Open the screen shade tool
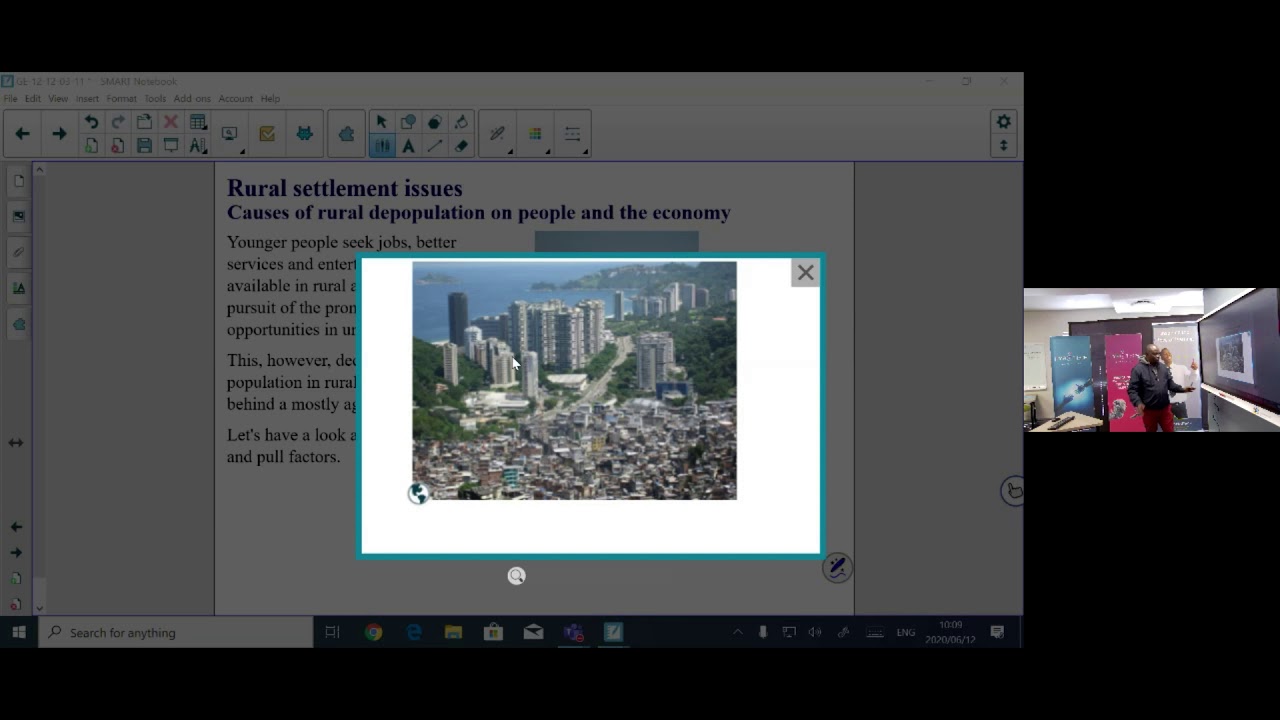This screenshot has width=1280, height=720. coord(171,146)
